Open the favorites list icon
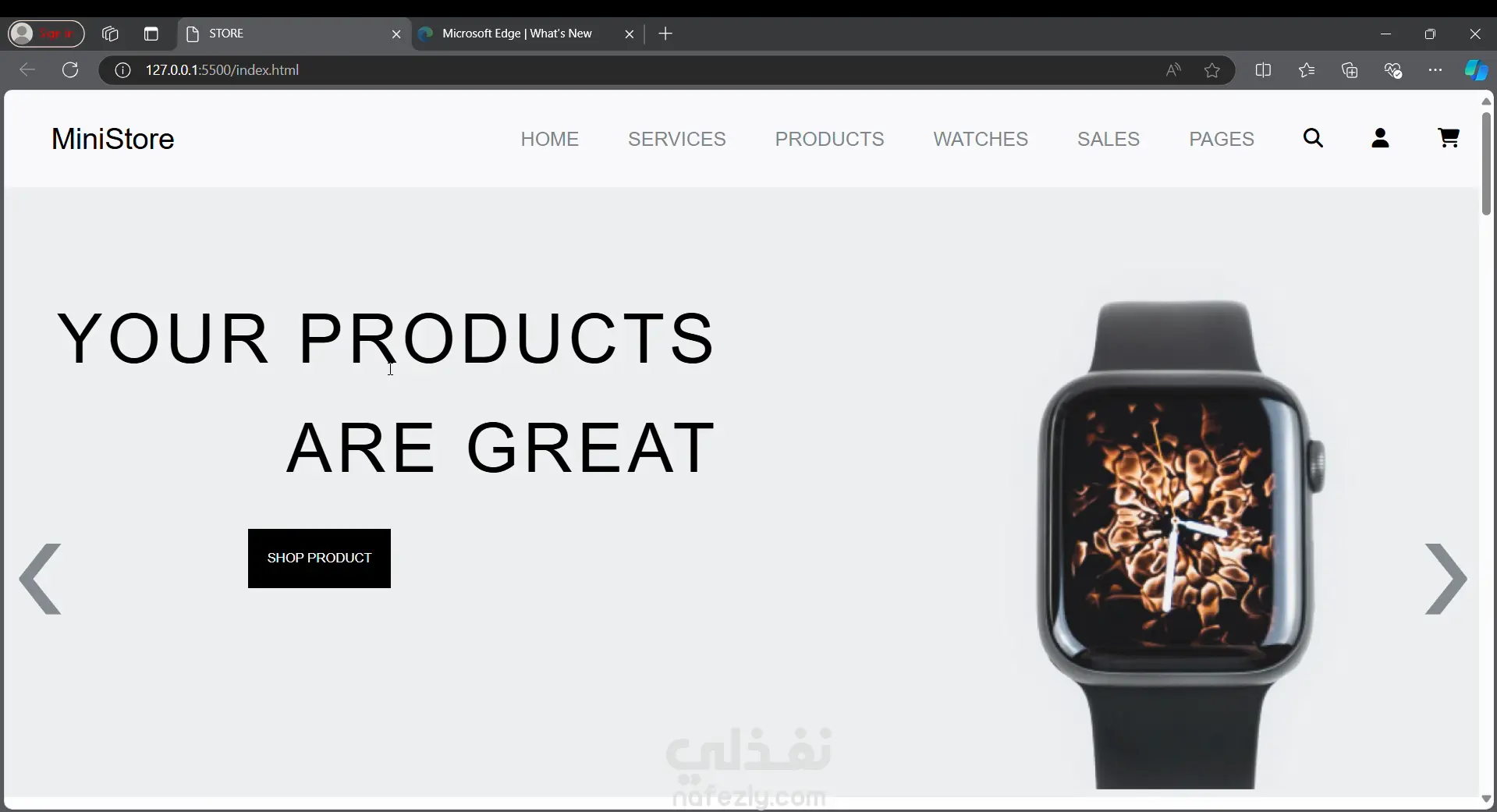 point(1307,70)
